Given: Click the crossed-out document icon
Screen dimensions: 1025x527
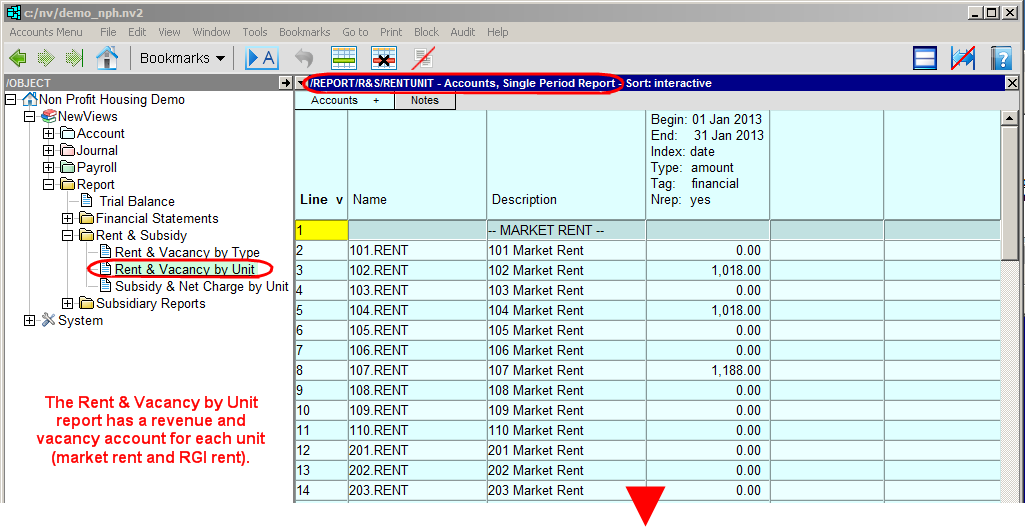Looking at the screenshot, I should click(x=423, y=58).
